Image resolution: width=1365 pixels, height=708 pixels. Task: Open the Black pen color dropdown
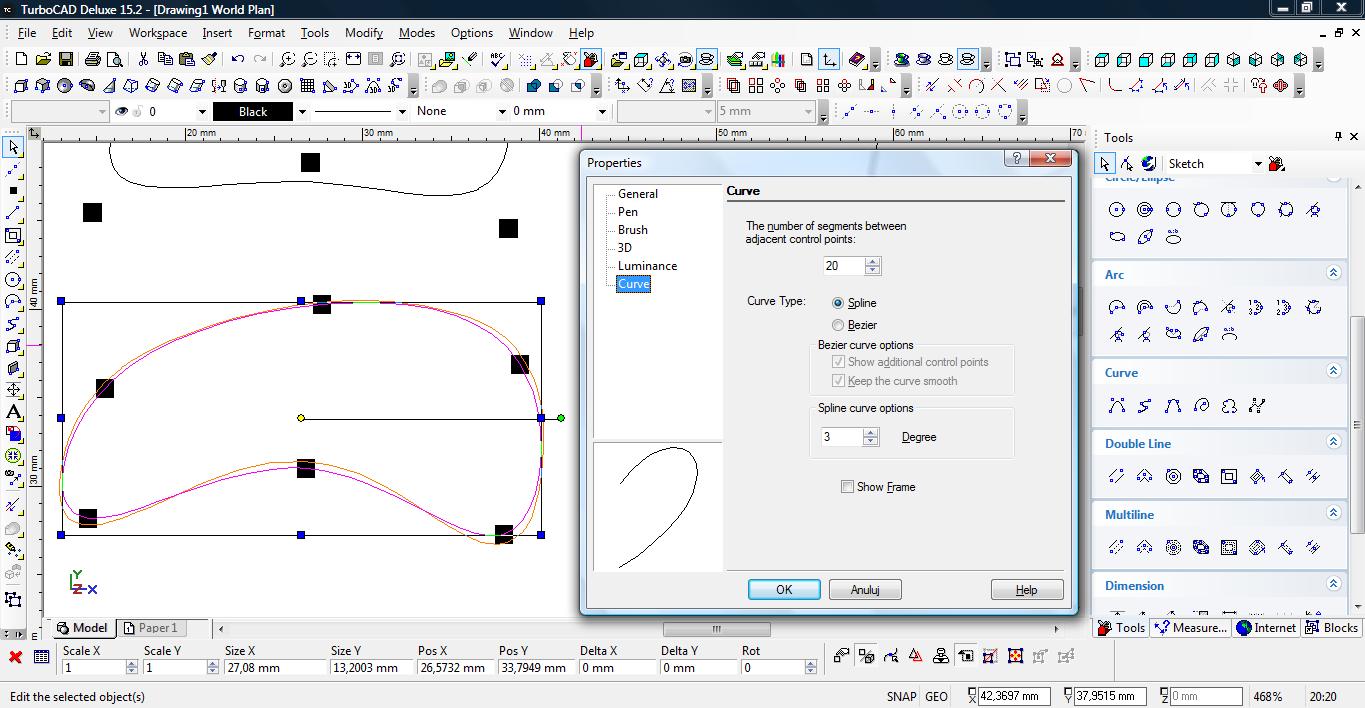302,112
